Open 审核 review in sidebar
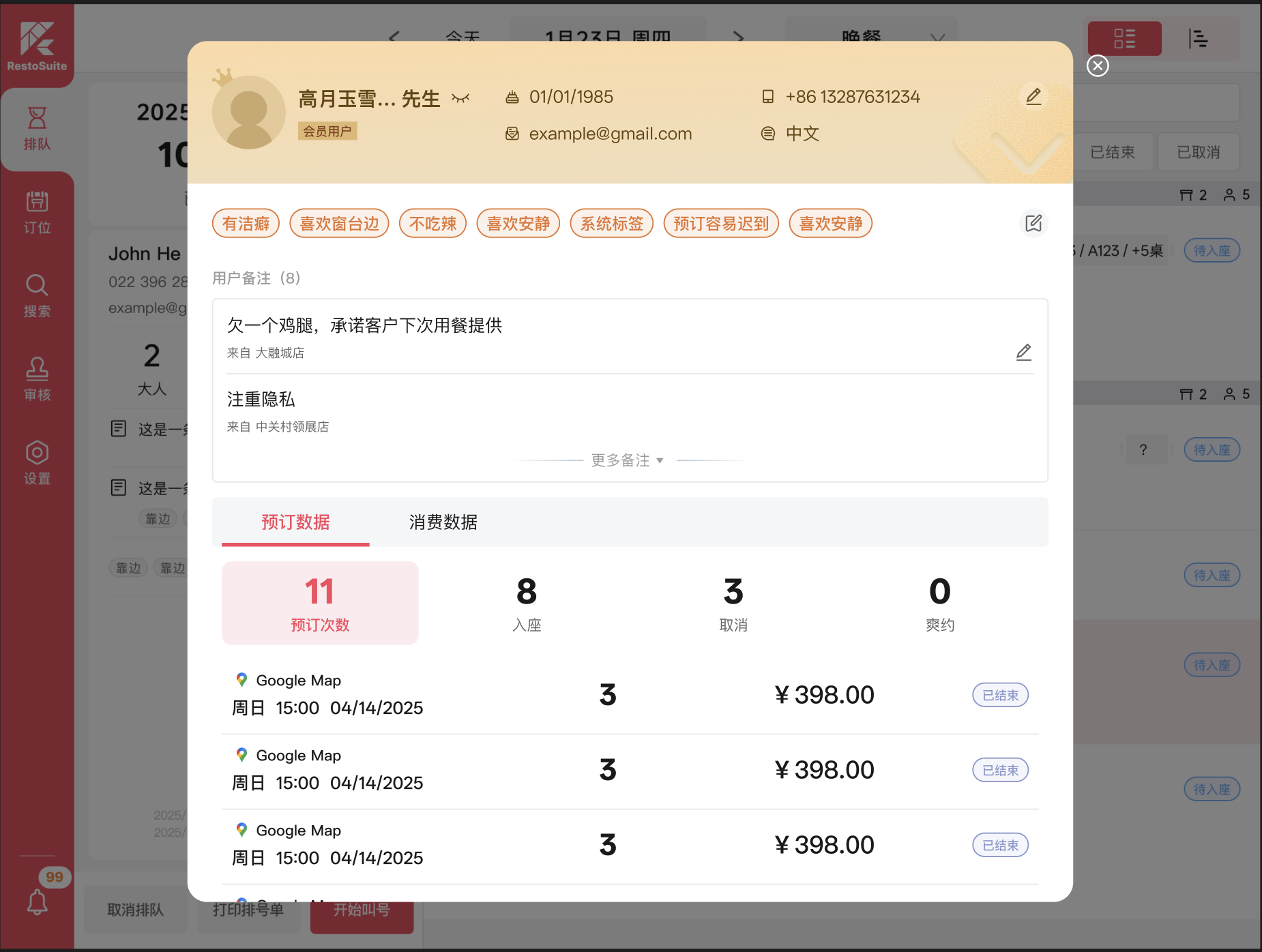The image size is (1262, 952). click(x=37, y=379)
